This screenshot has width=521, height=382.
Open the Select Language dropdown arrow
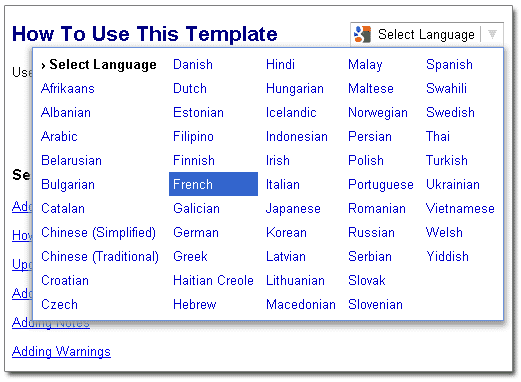492,34
